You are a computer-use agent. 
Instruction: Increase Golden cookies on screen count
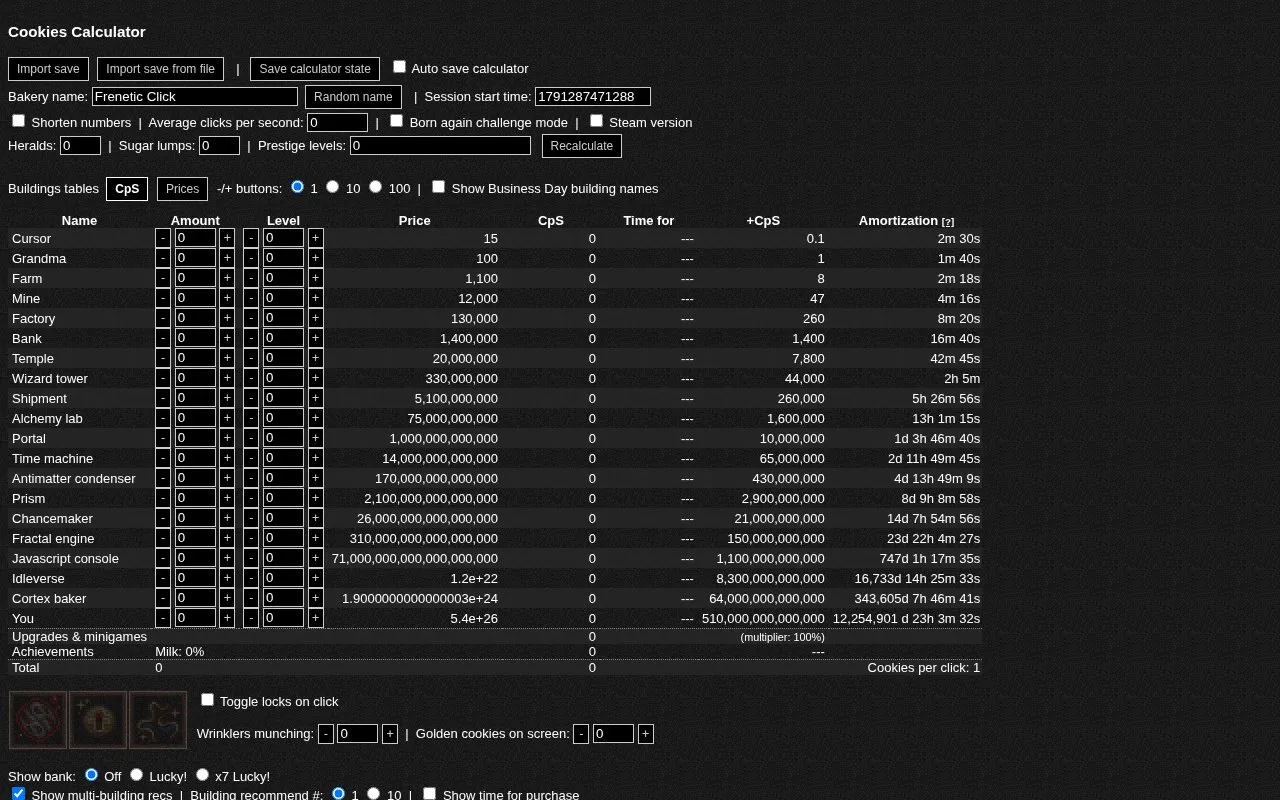(646, 734)
